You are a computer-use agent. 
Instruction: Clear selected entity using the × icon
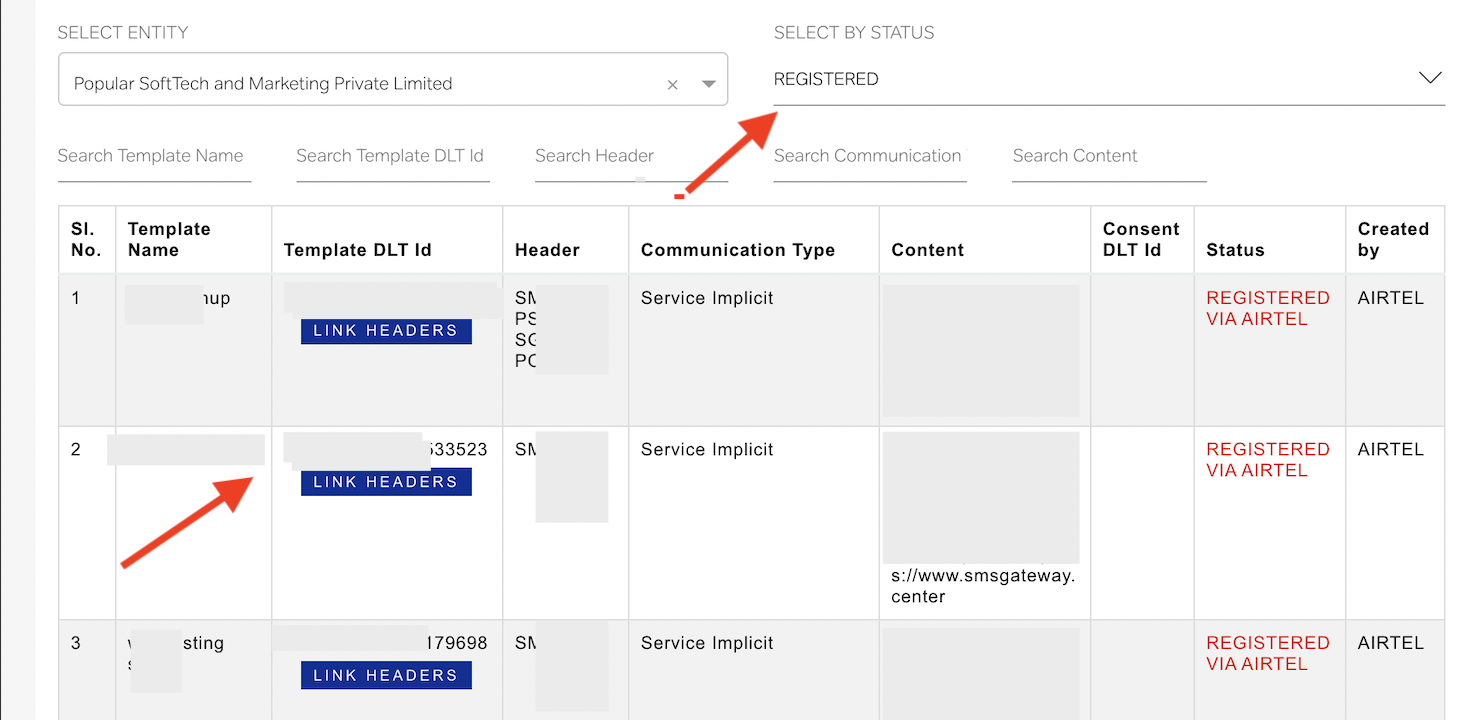point(672,84)
